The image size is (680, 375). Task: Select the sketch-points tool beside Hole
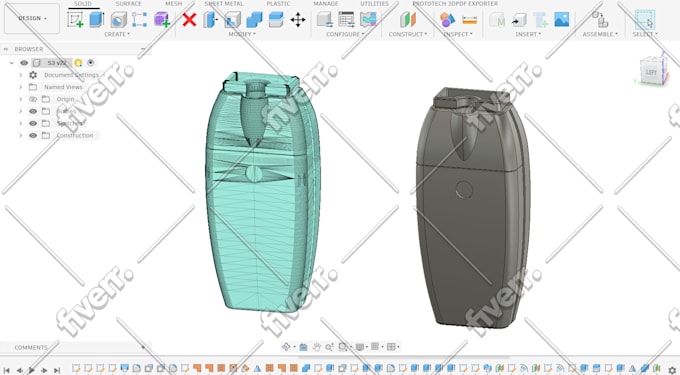139,20
